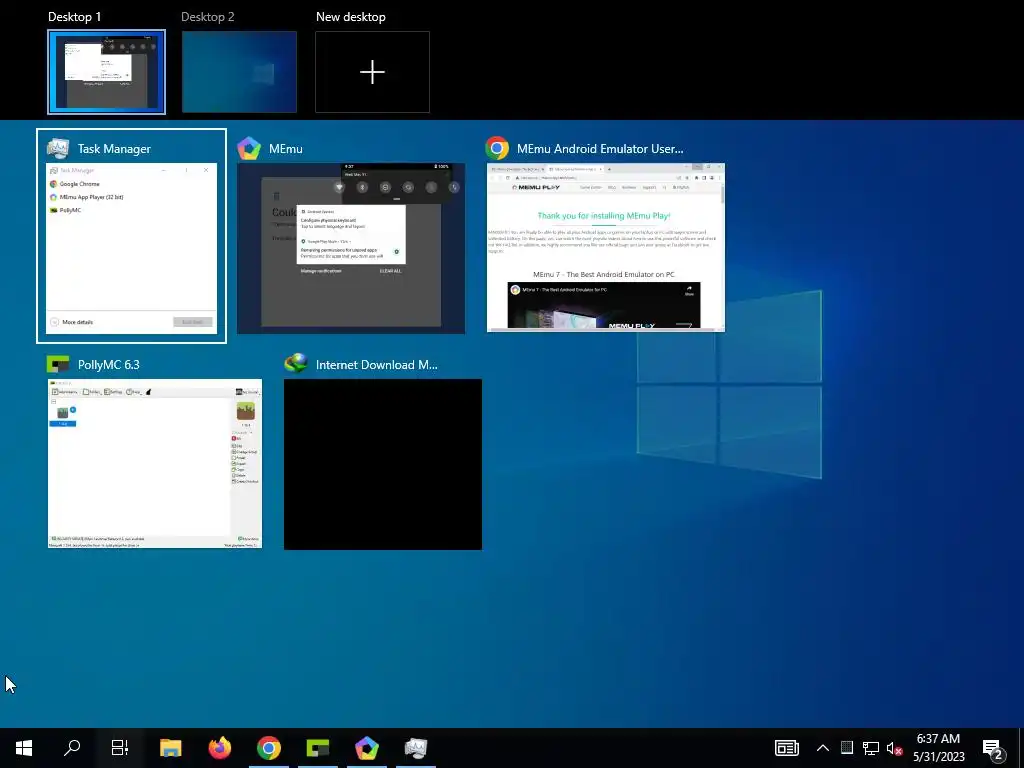The width and height of the screenshot is (1024, 768).
Task: Open File Explorer from the taskbar
Action: click(x=170, y=748)
